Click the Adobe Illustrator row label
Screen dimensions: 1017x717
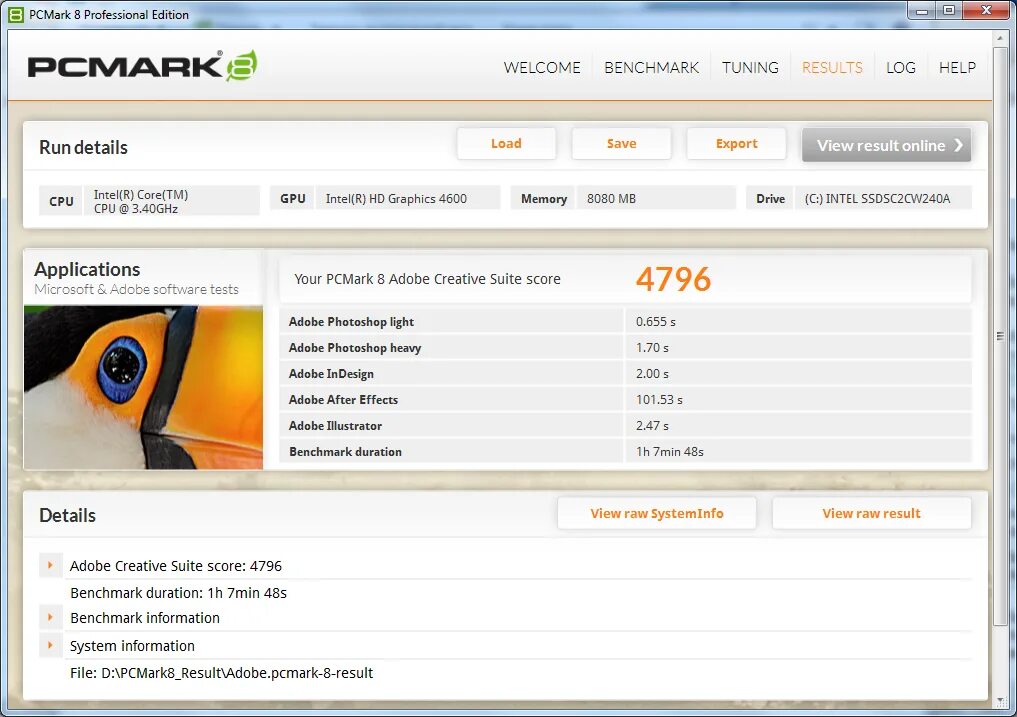point(335,426)
